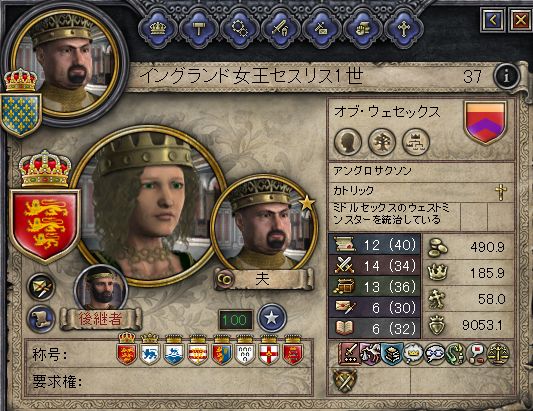Viewport: 533px width, 411px height.
Task: Click the round info button beside age 37
Action: [x=507, y=76]
